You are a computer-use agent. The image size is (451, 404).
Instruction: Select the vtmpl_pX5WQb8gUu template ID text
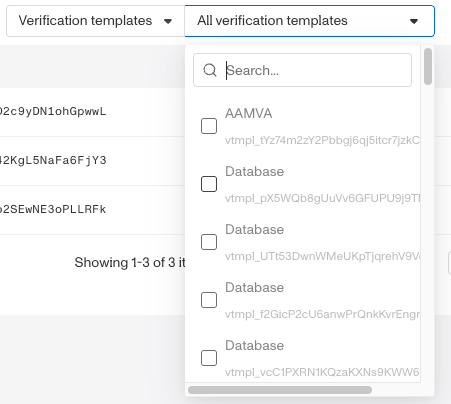pyautogui.click(x=322, y=198)
